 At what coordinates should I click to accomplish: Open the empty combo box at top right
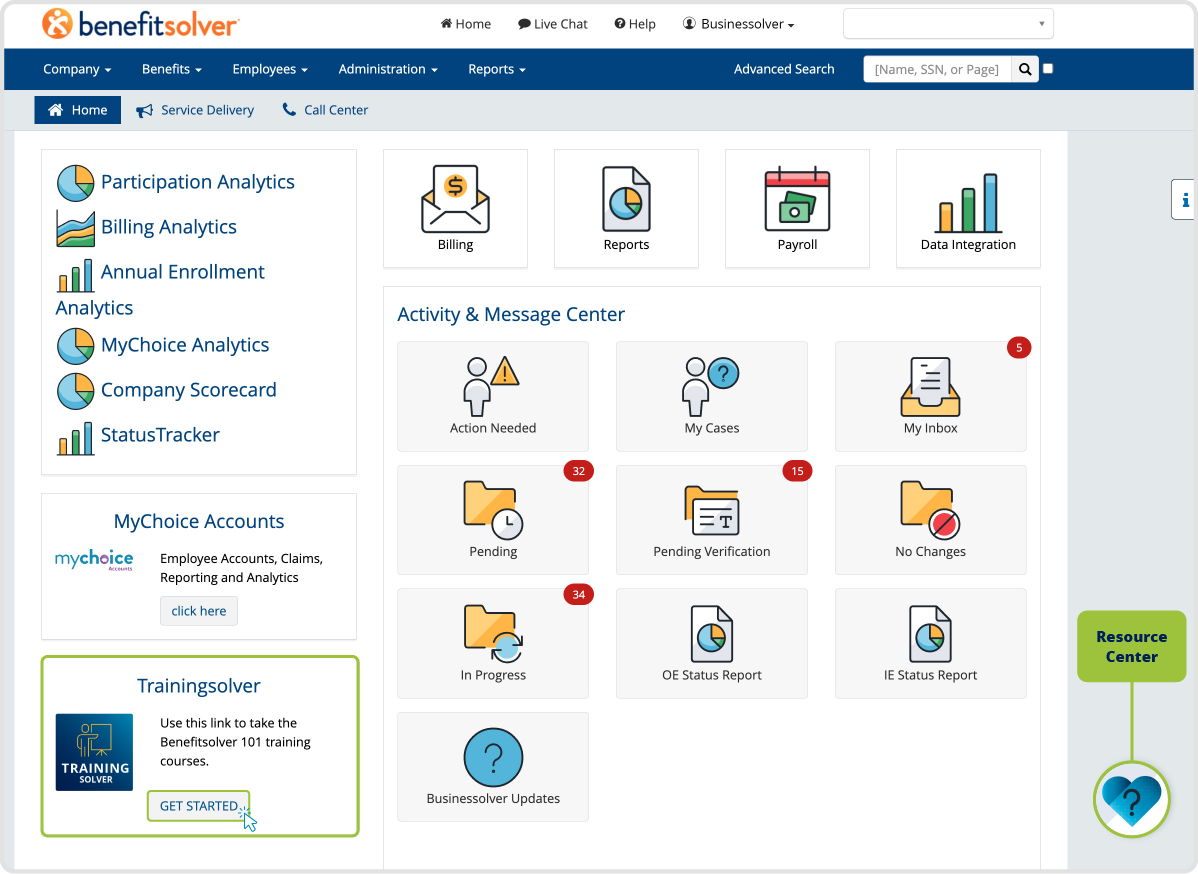[x=948, y=24]
